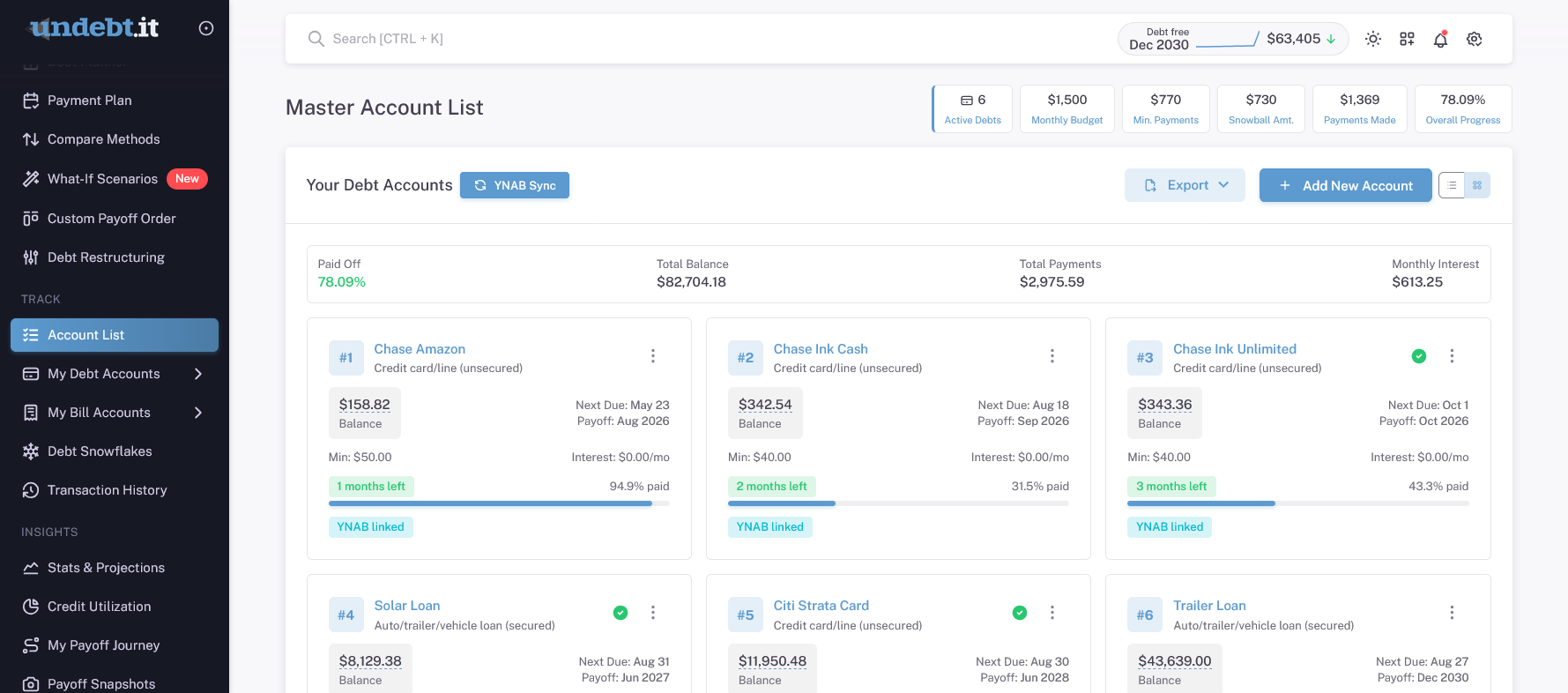The width and height of the screenshot is (1568, 693).
Task: Open Trailer Loan account link
Action: click(x=1209, y=606)
